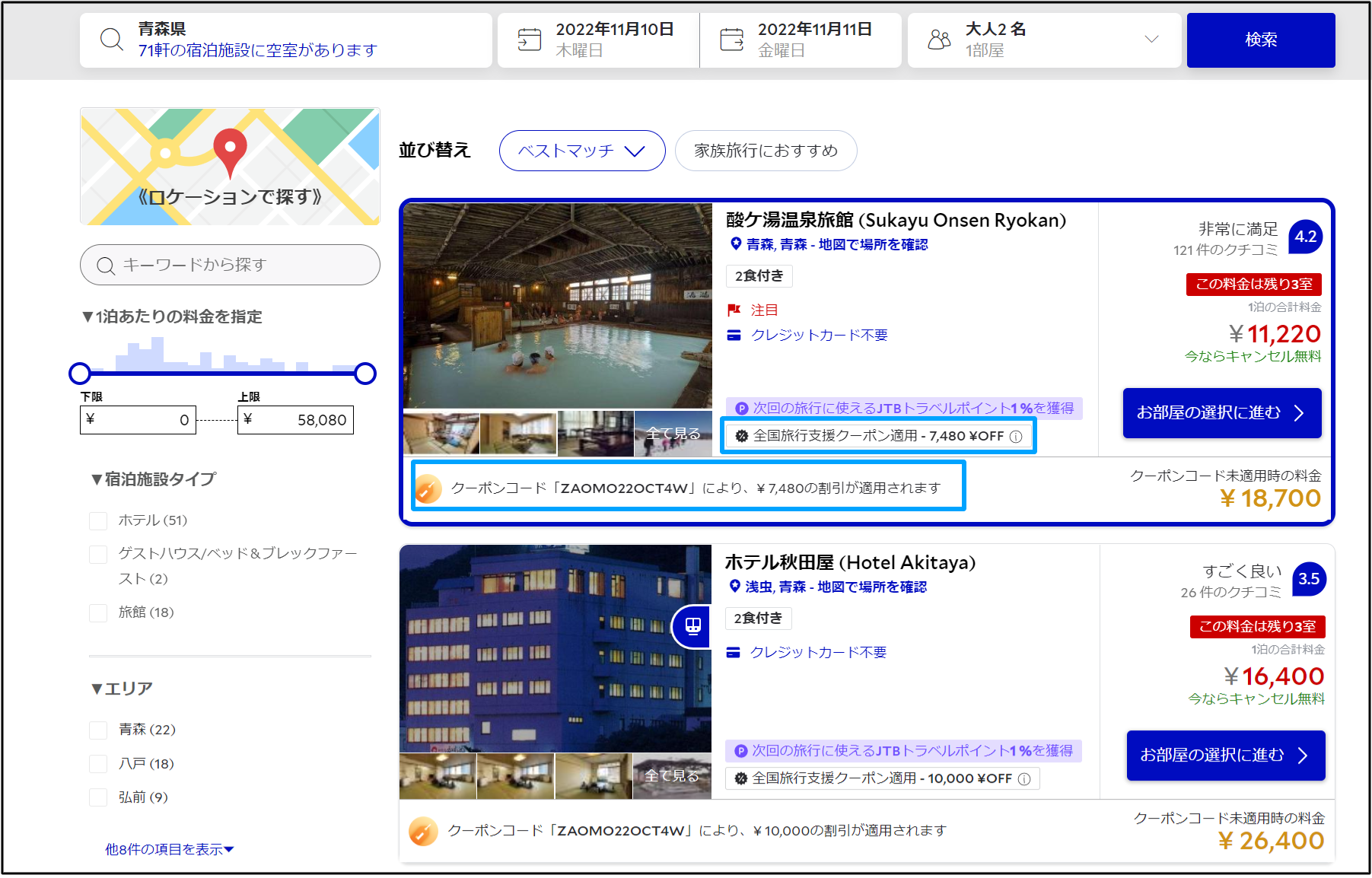Click the guests icon next to 大人2名
Screen dimensions: 1372x878
tap(939, 40)
